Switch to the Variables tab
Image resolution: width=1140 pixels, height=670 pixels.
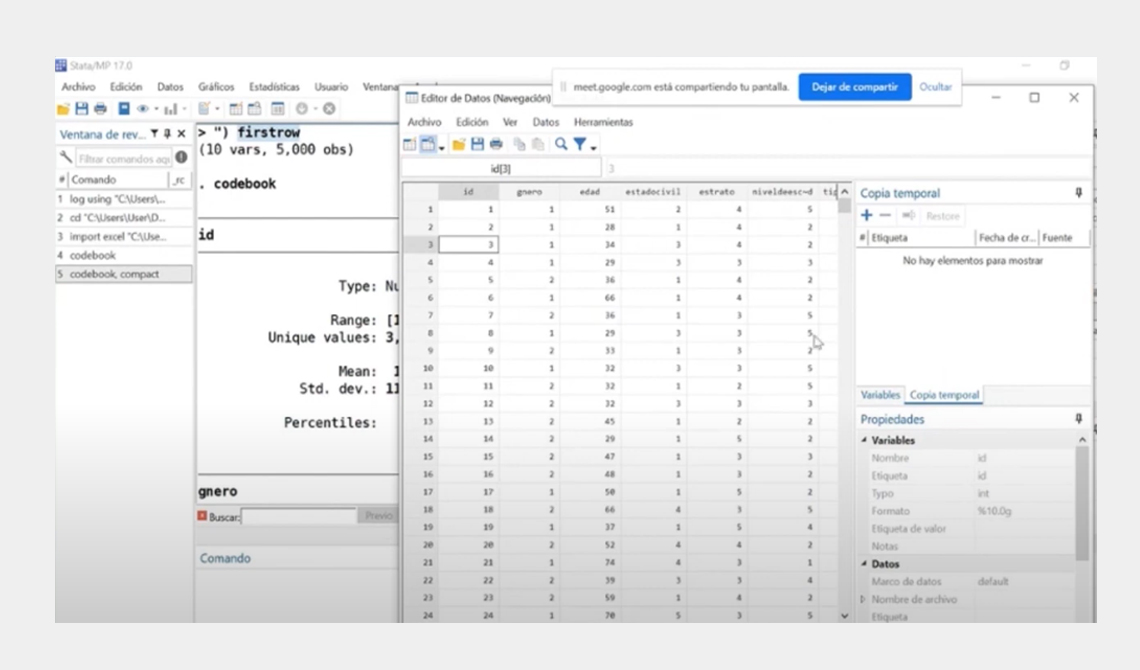[x=880, y=395]
